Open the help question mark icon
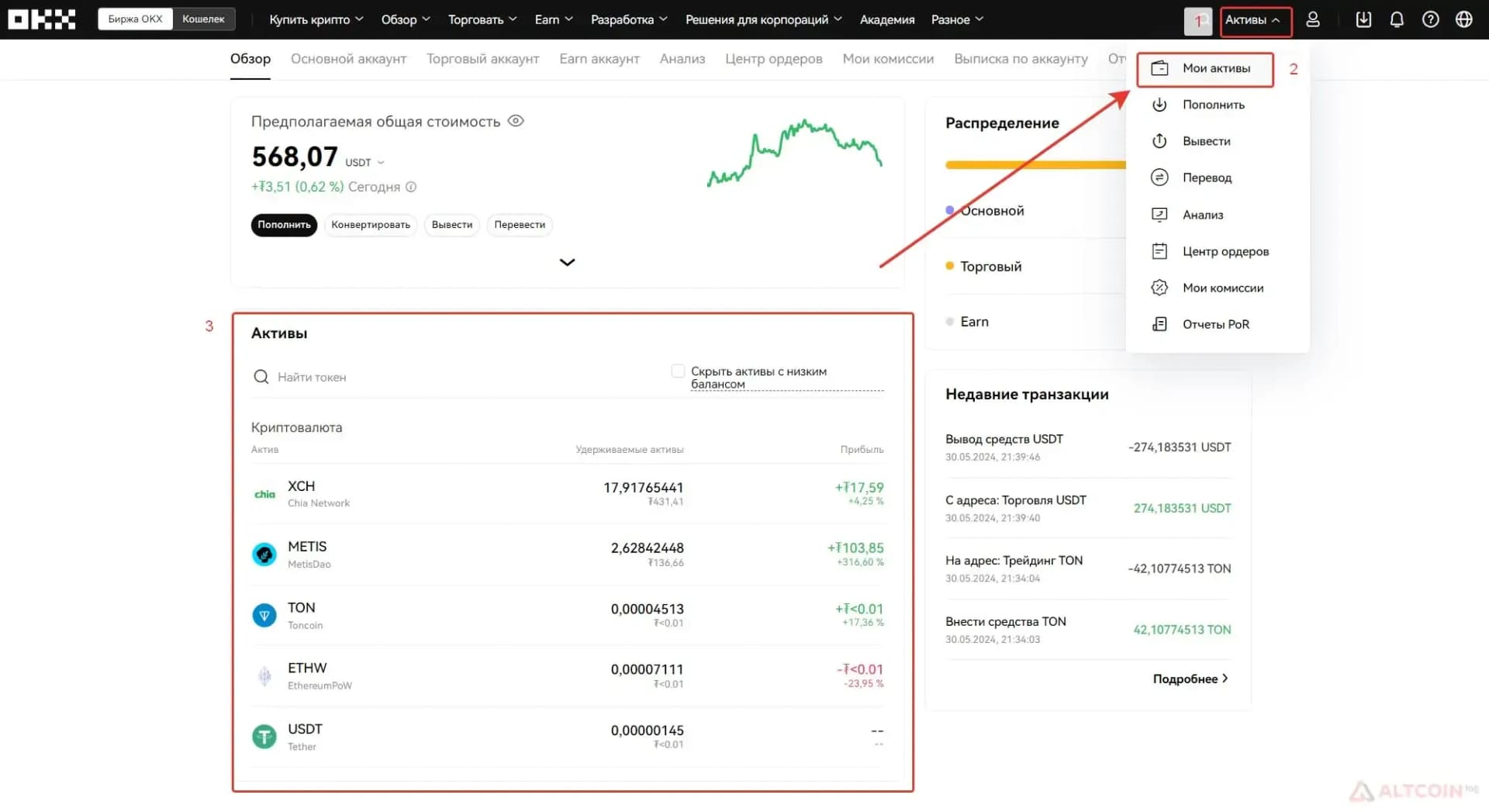1489x812 pixels. (x=1431, y=19)
